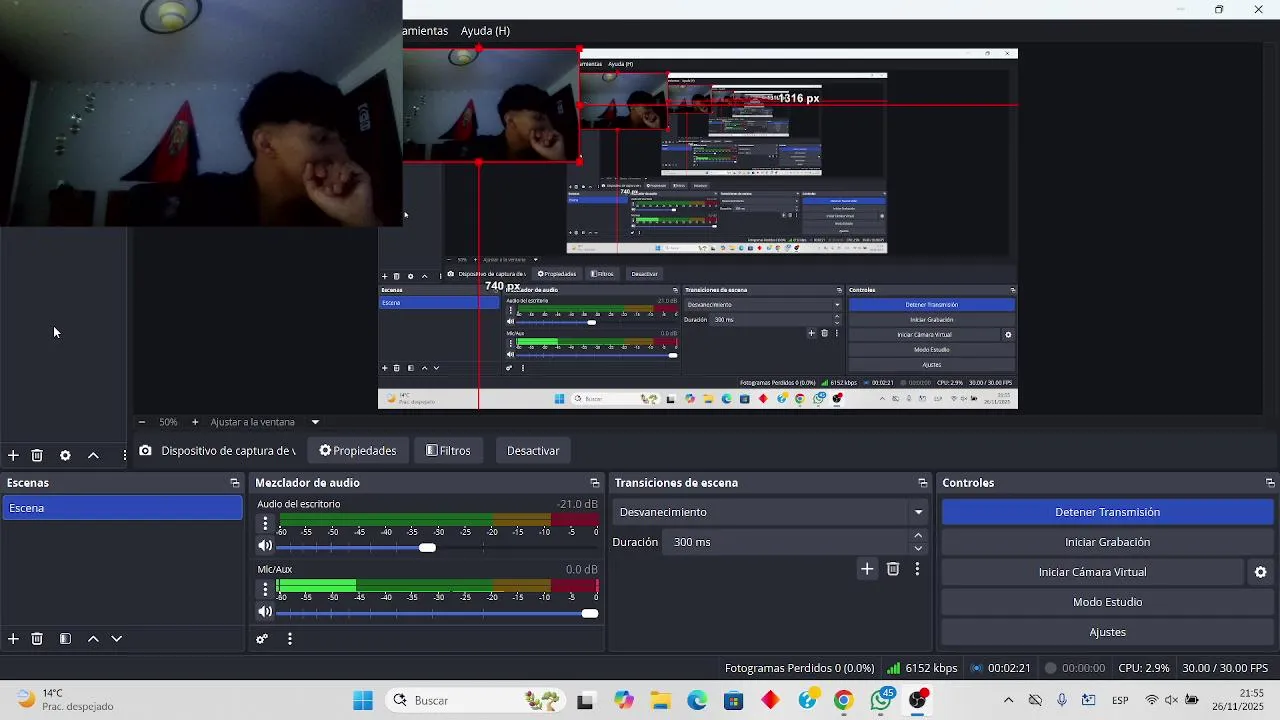This screenshot has height=720, width=1280.
Task: Open WhatsApp from the taskbar
Action: 881,700
